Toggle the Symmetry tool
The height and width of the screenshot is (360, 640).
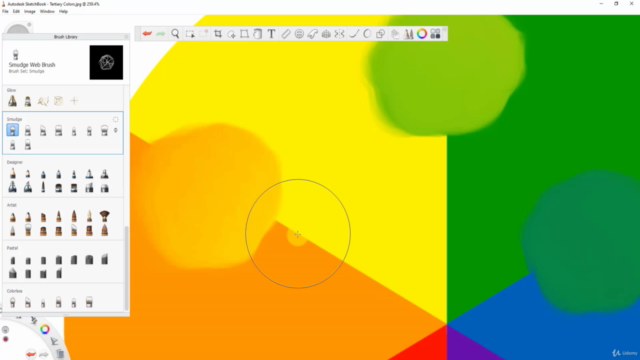point(340,34)
